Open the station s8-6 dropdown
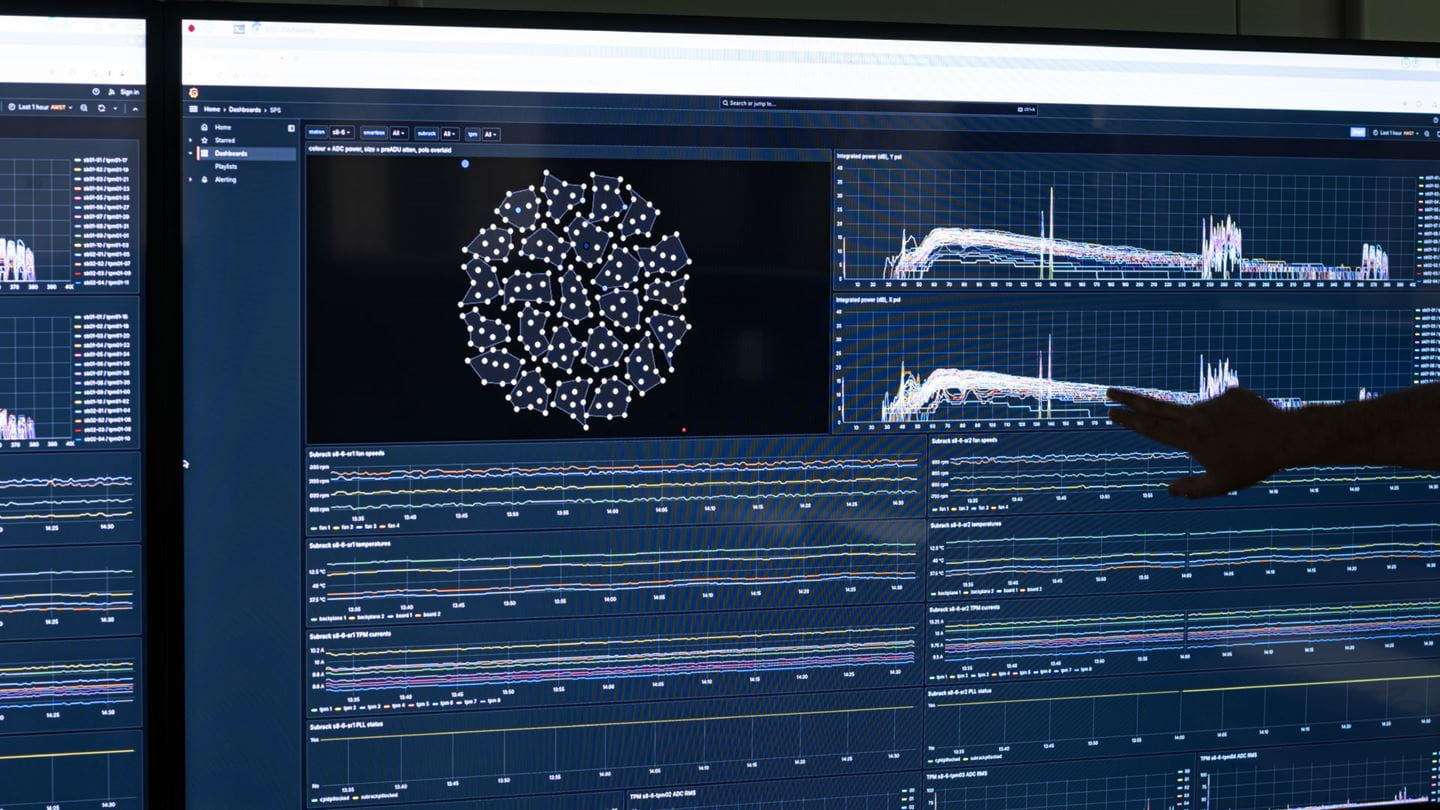1440x810 pixels. pos(341,132)
